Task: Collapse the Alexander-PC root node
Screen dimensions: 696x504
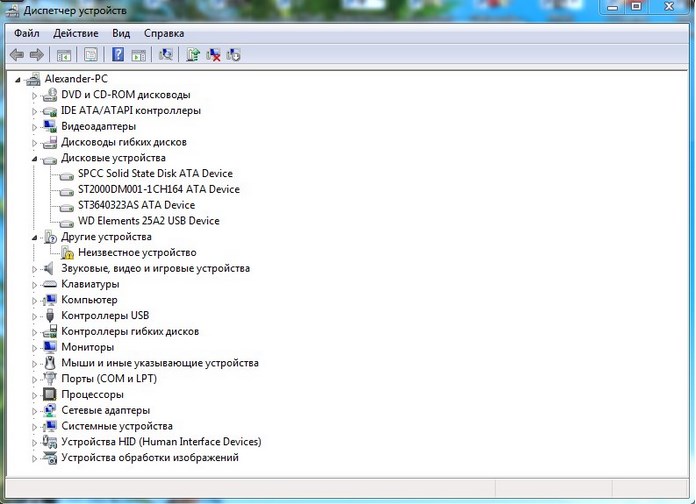Action: 18,80
